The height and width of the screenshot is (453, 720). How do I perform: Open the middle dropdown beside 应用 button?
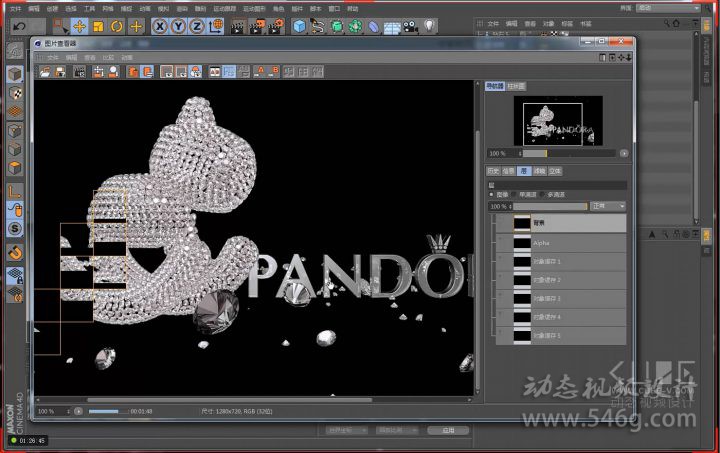tap(397, 431)
